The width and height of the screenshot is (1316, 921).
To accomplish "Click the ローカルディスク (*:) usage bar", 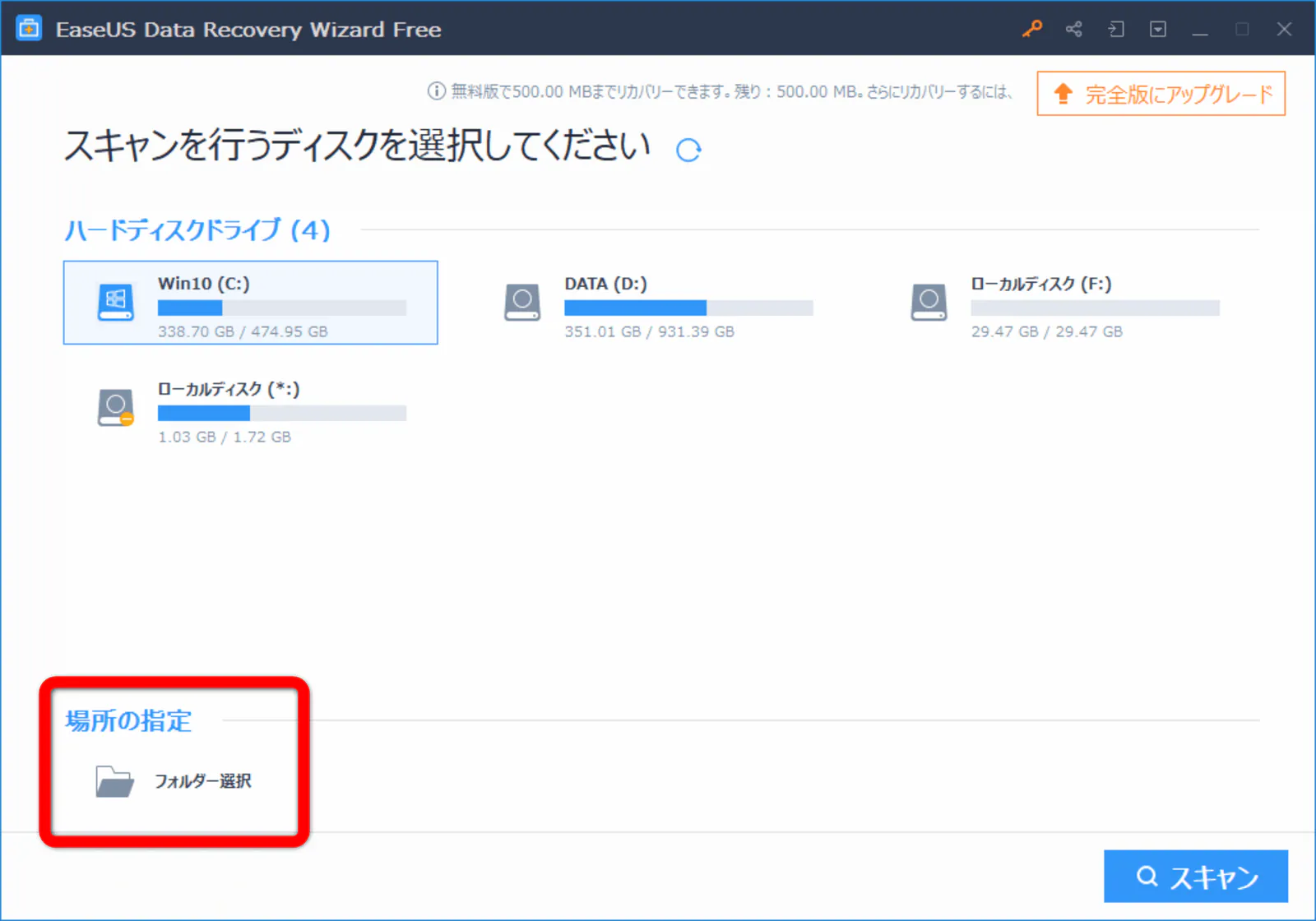I will coord(282,413).
